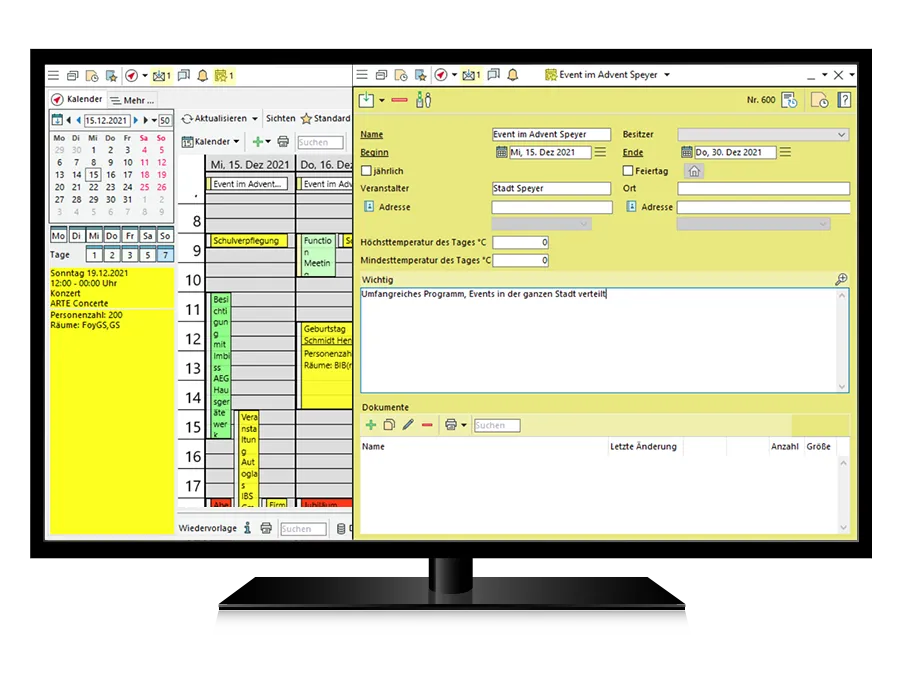Click the printer icon in calendar toolbar
900x675 pixels.
pos(283,142)
